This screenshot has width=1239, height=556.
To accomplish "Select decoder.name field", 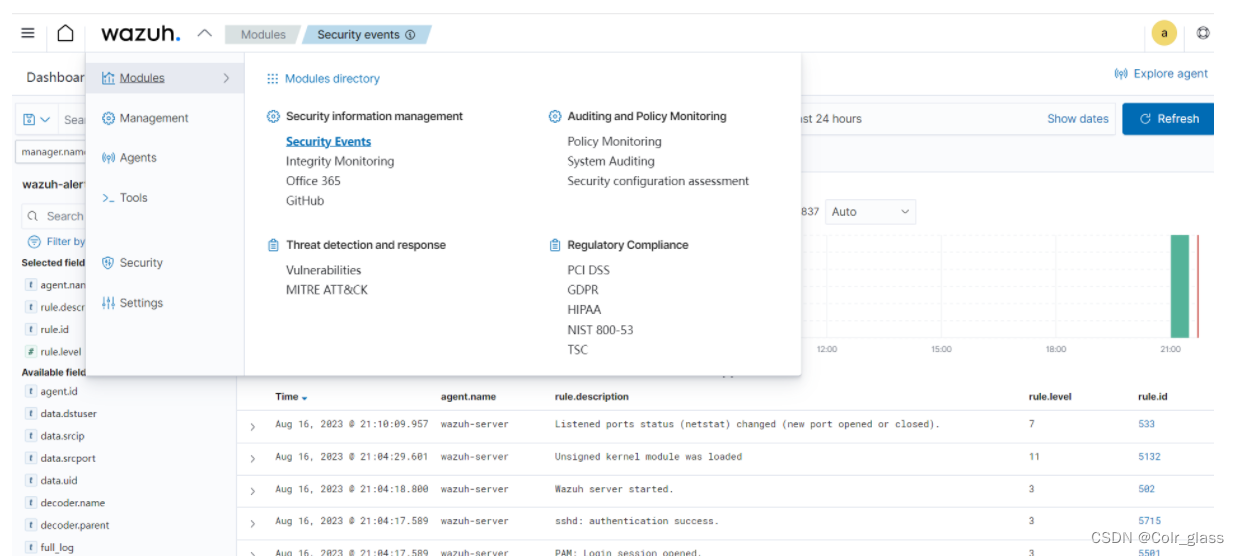I will [x=72, y=503].
